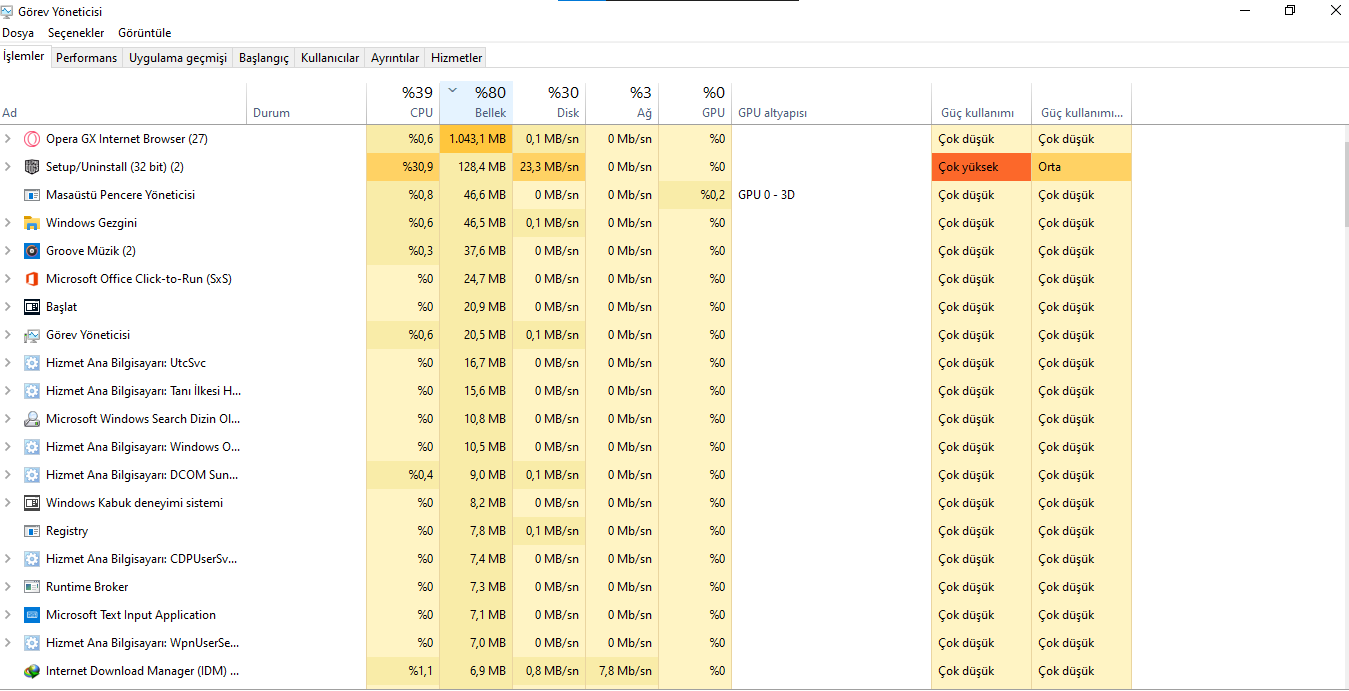The image size is (1349, 691).
Task: Click the Microsoft Text Input Application icon
Action: pyautogui.click(x=32, y=615)
